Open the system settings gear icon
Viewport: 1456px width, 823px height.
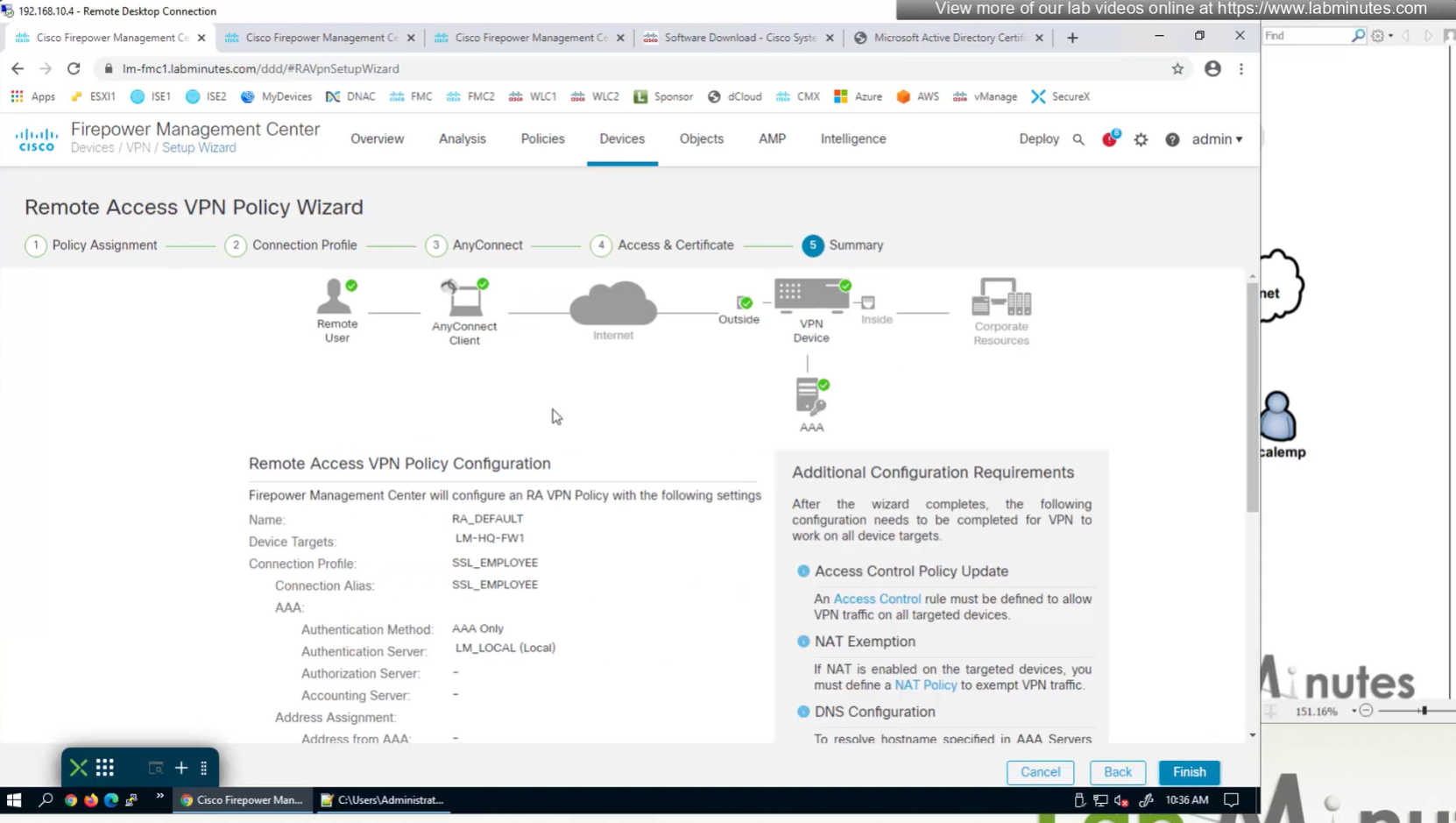click(1141, 139)
